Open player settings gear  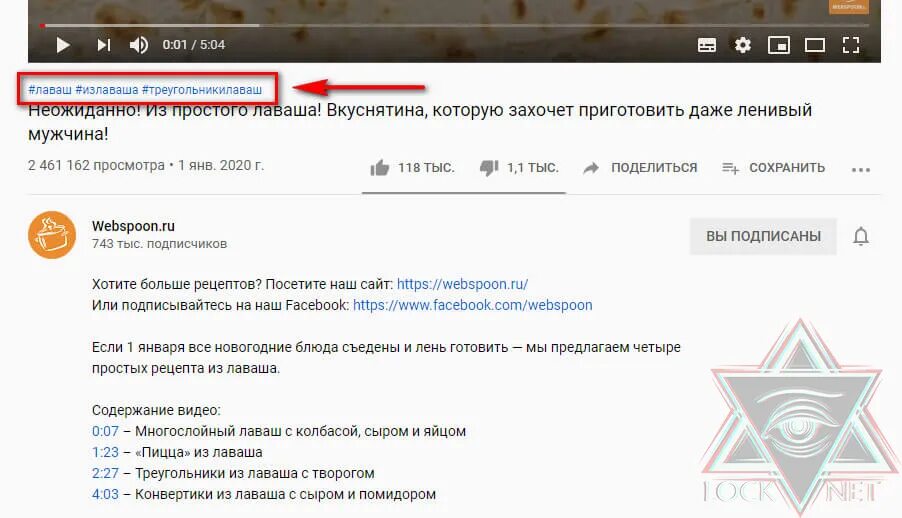pos(743,45)
